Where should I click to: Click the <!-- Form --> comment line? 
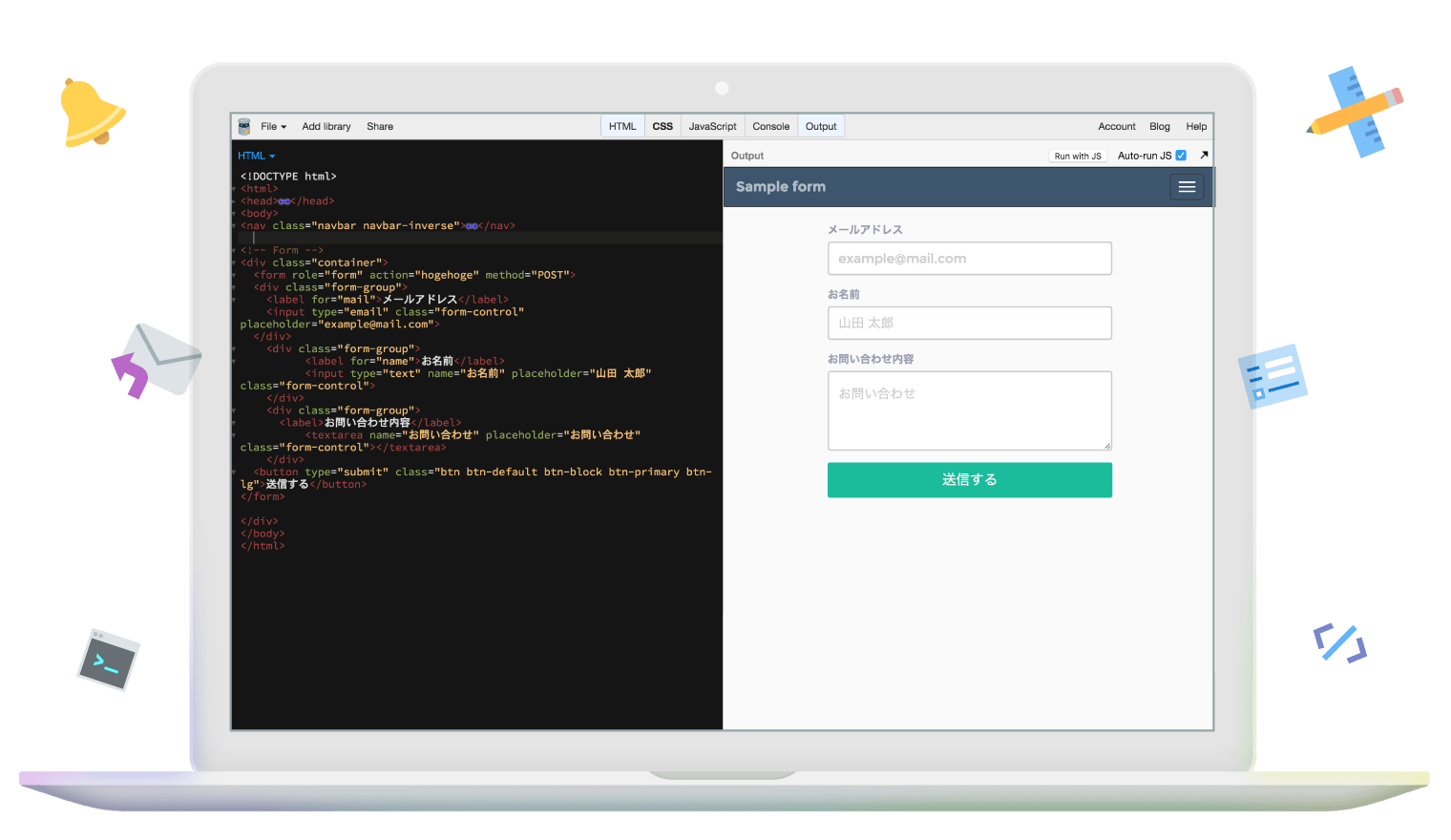pyautogui.click(x=282, y=251)
